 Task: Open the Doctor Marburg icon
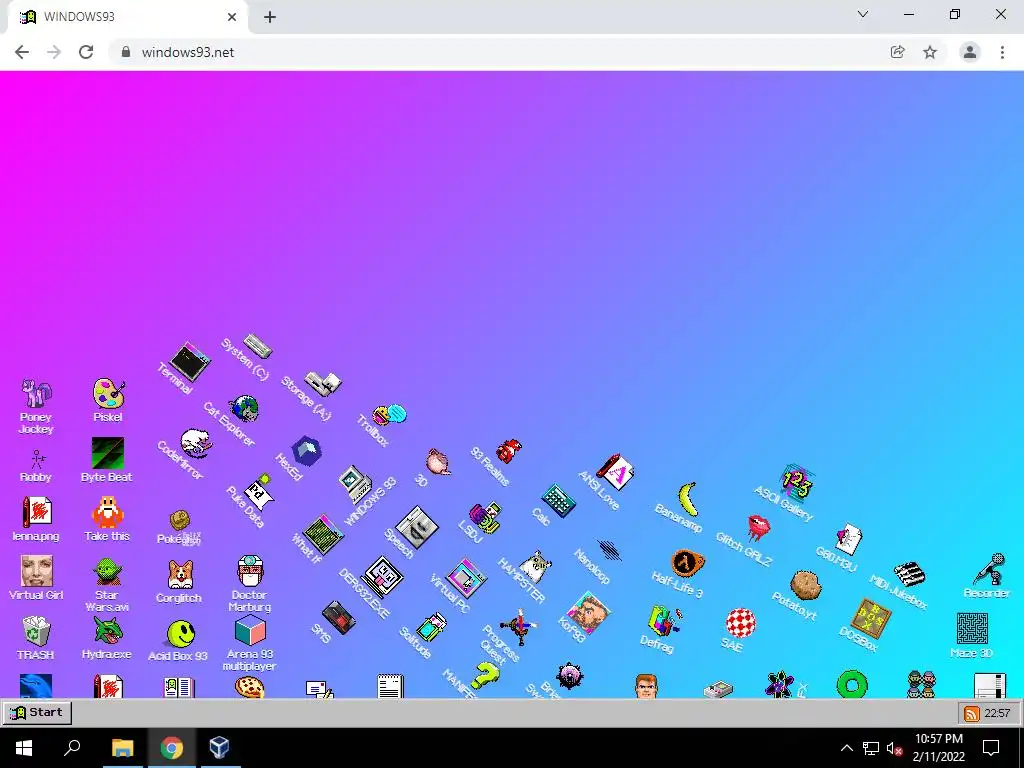pos(250,571)
